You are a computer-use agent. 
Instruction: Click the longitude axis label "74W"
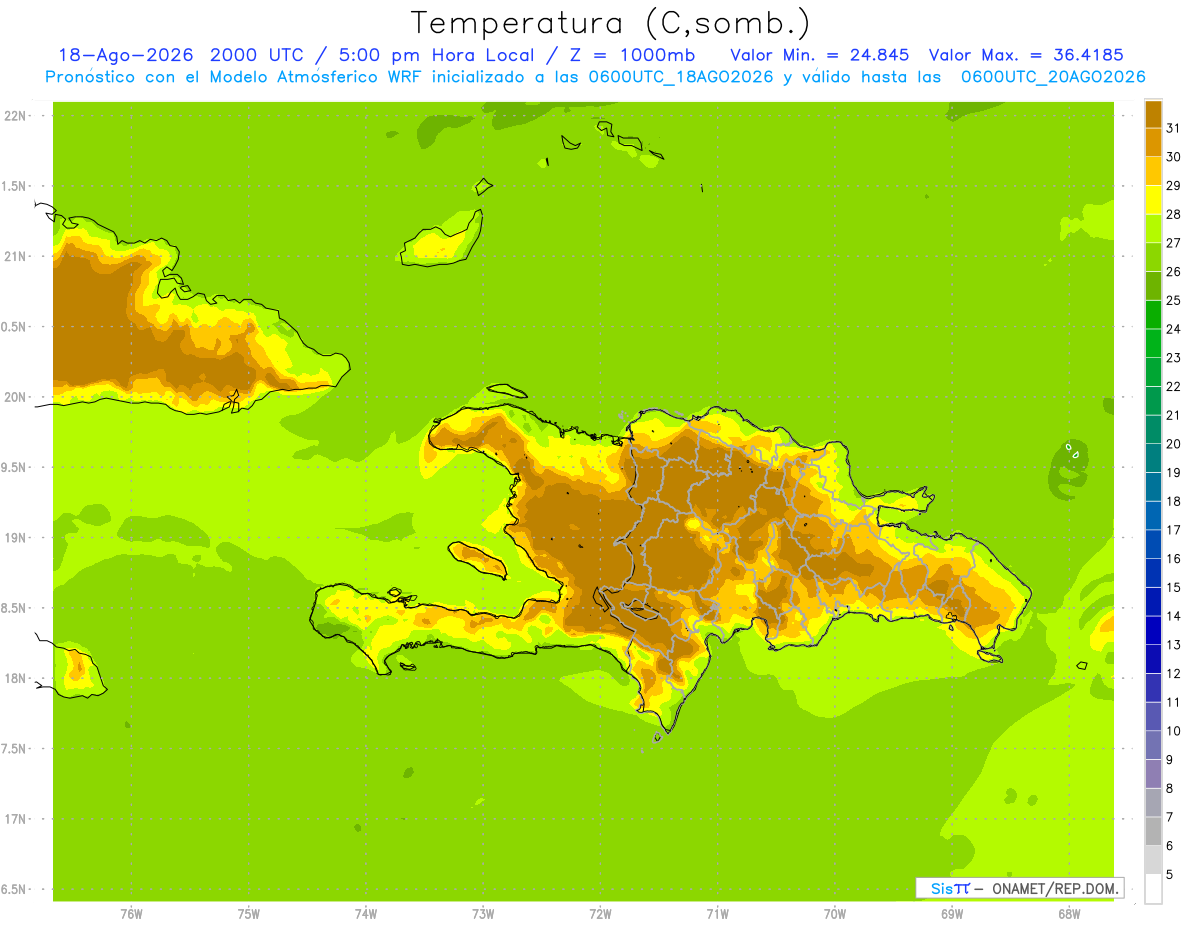tap(366, 913)
